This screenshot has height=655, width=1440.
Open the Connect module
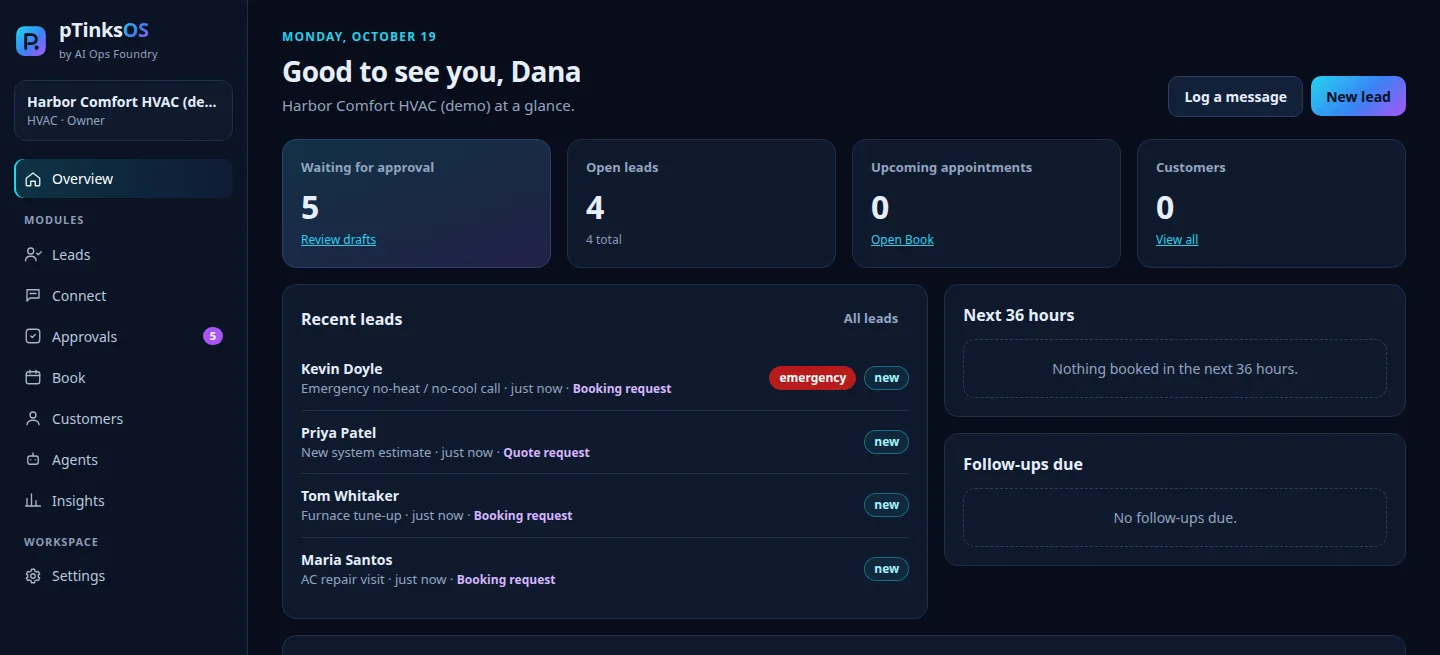point(123,296)
